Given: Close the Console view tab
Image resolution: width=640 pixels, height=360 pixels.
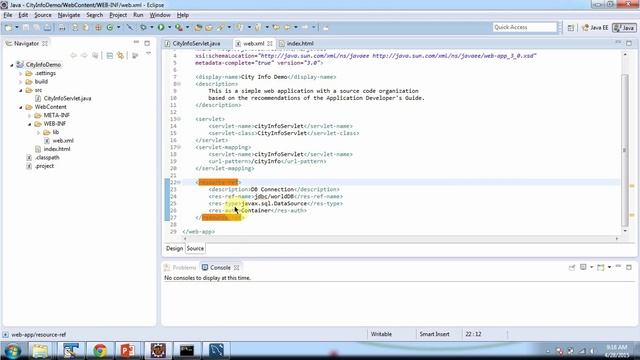Looking at the screenshot, I should pyautogui.click(x=236, y=268).
